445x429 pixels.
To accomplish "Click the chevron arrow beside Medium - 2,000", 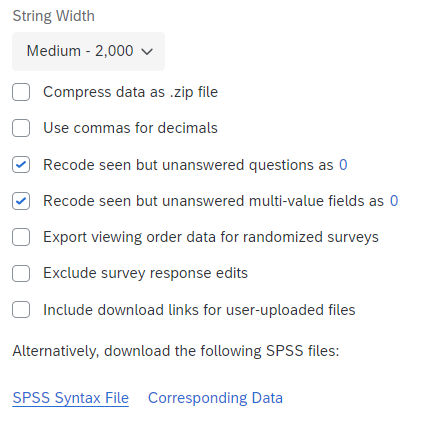I will [x=147, y=52].
